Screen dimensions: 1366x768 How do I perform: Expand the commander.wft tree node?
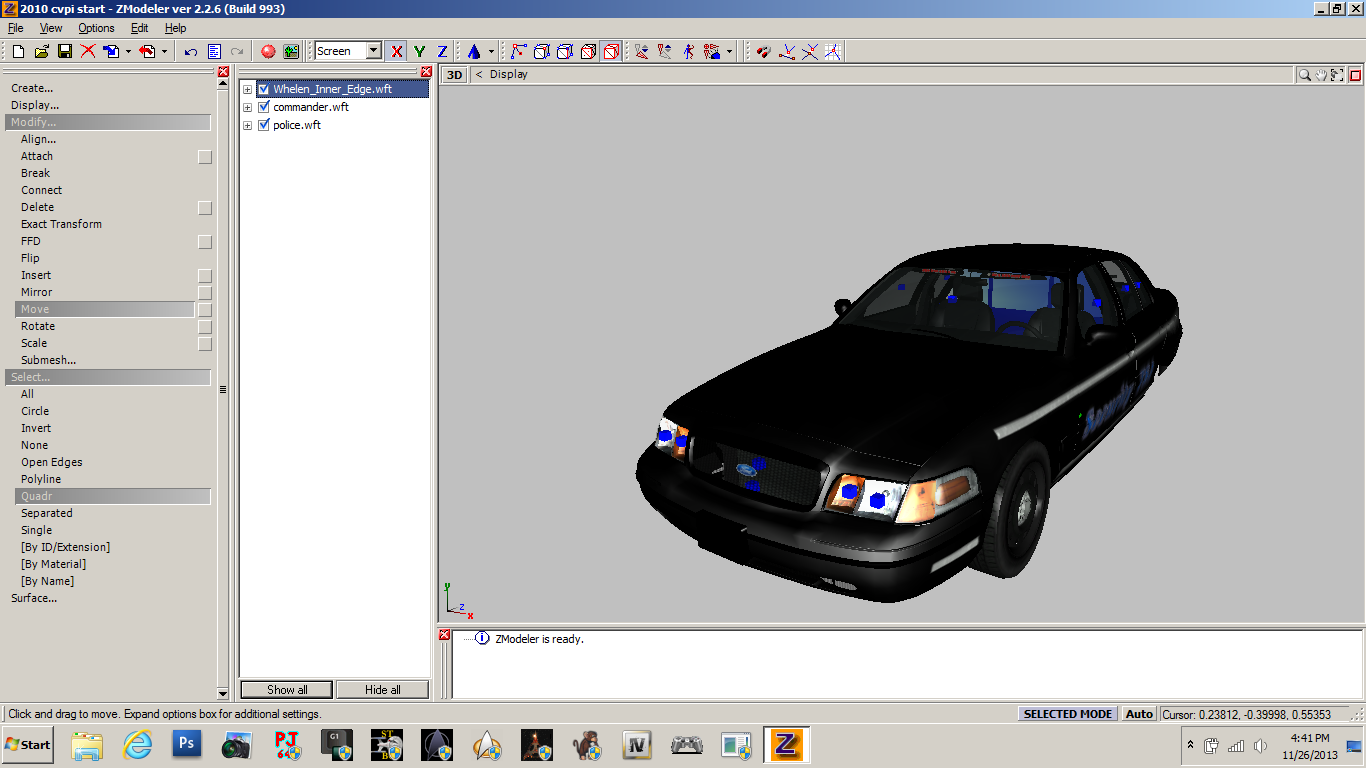(x=247, y=107)
